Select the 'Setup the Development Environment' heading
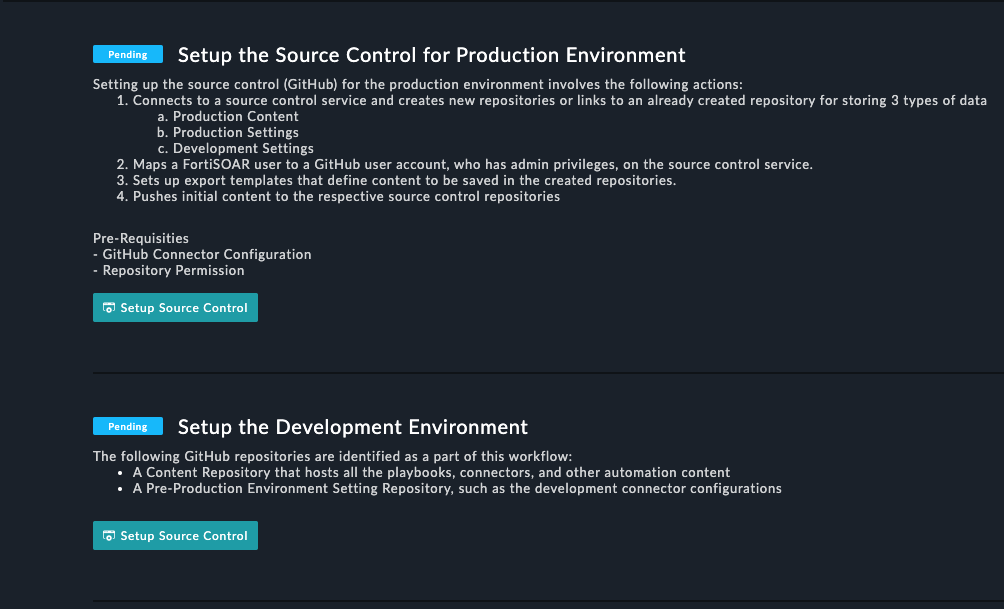Viewport: 1004px width, 609px height. tap(352, 427)
